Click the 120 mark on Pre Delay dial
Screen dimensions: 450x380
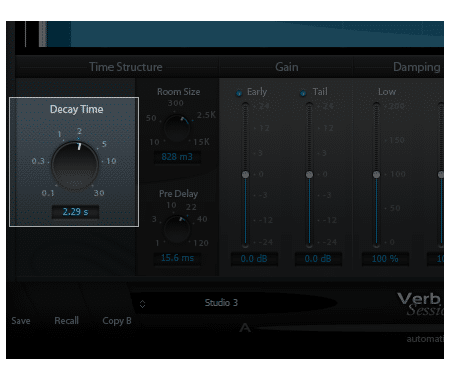tap(201, 243)
